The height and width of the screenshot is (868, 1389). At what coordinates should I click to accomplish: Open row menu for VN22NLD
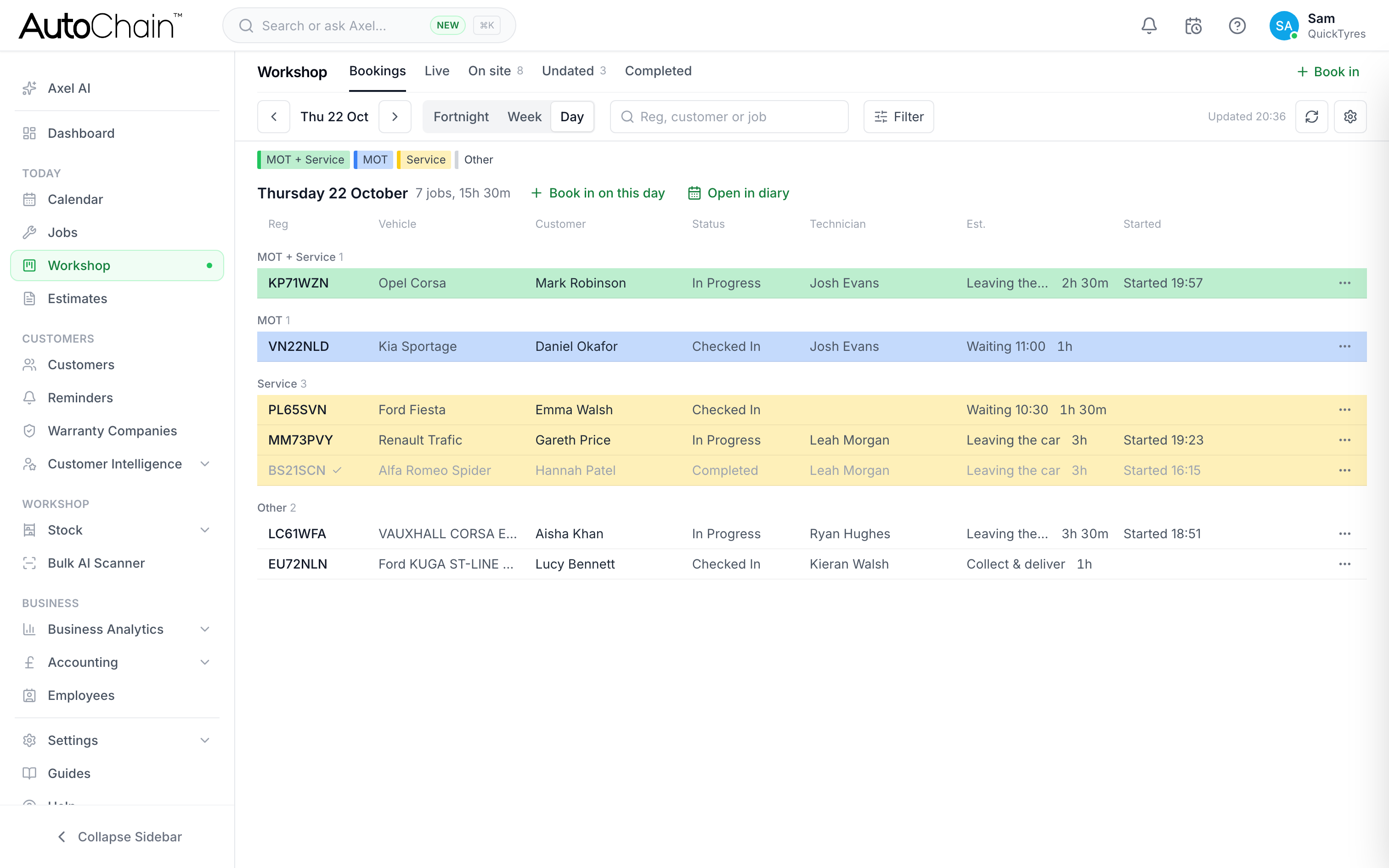pyautogui.click(x=1345, y=346)
